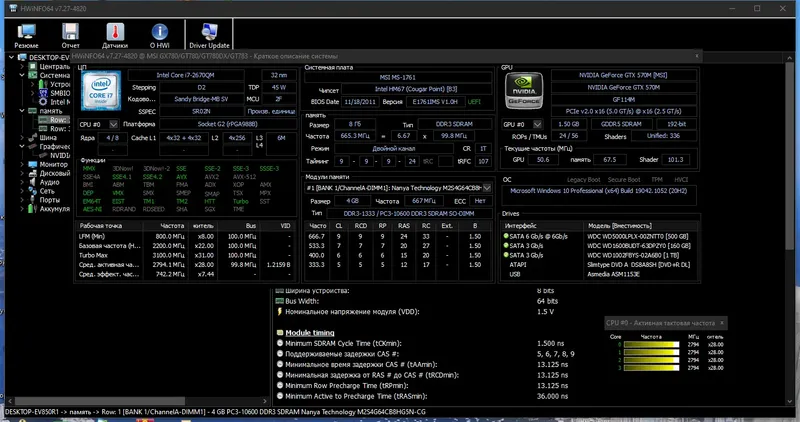Click the Asmedia ASM1153E USB drive entry

click(x=613, y=274)
